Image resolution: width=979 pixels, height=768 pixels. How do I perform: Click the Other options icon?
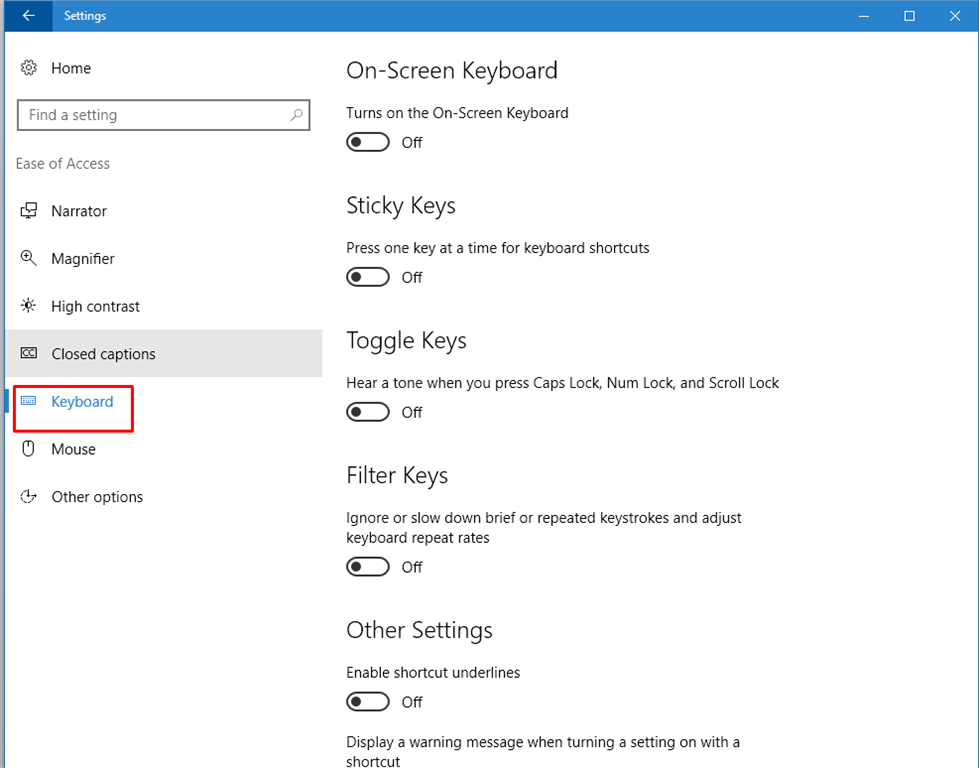(29, 497)
